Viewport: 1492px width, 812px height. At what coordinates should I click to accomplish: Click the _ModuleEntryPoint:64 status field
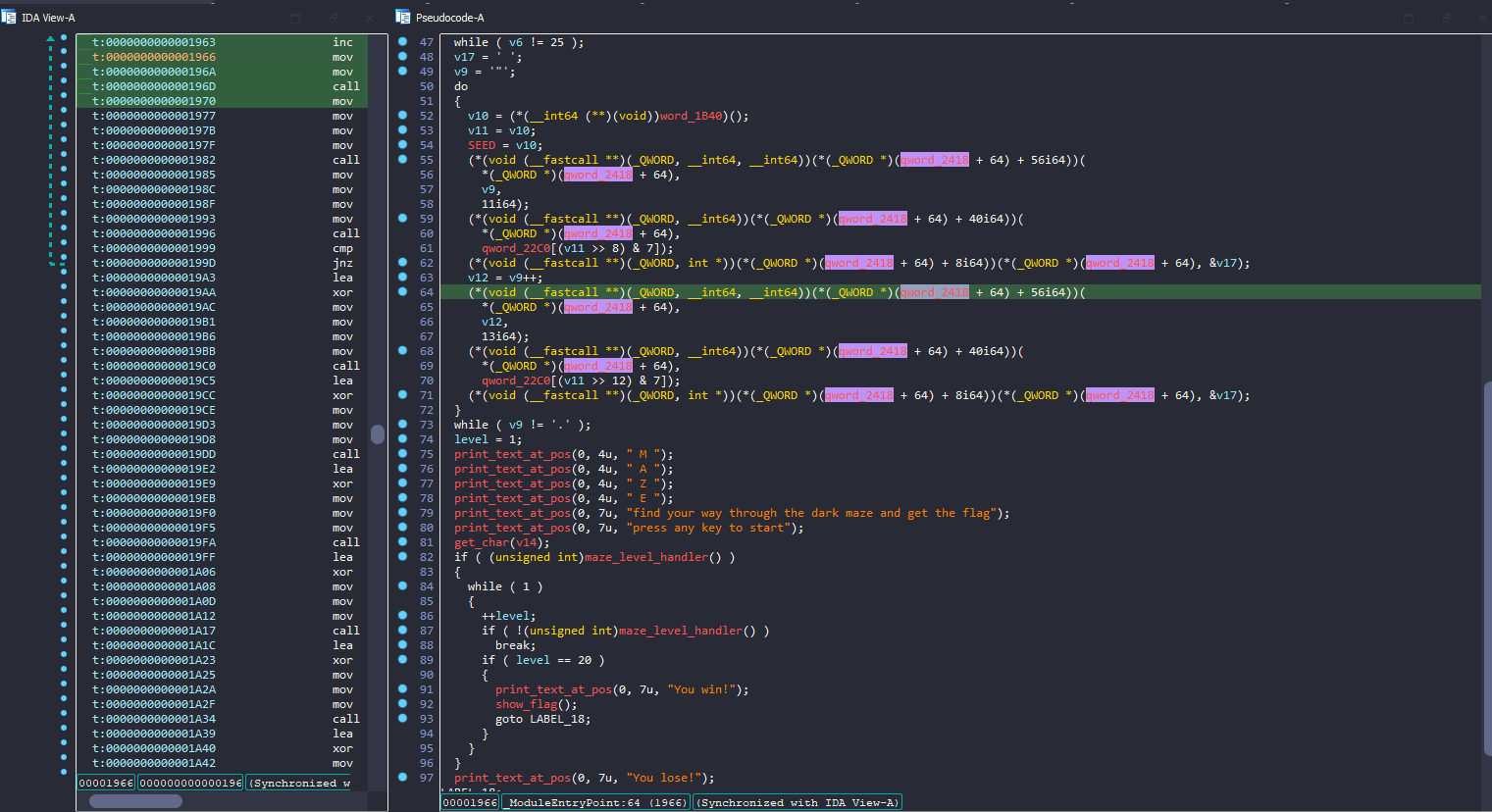[x=597, y=802]
